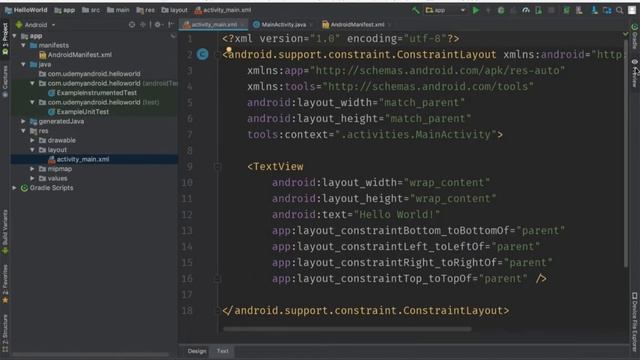Open the Preview tool window on right
This screenshot has height=360, width=640.
[635, 73]
